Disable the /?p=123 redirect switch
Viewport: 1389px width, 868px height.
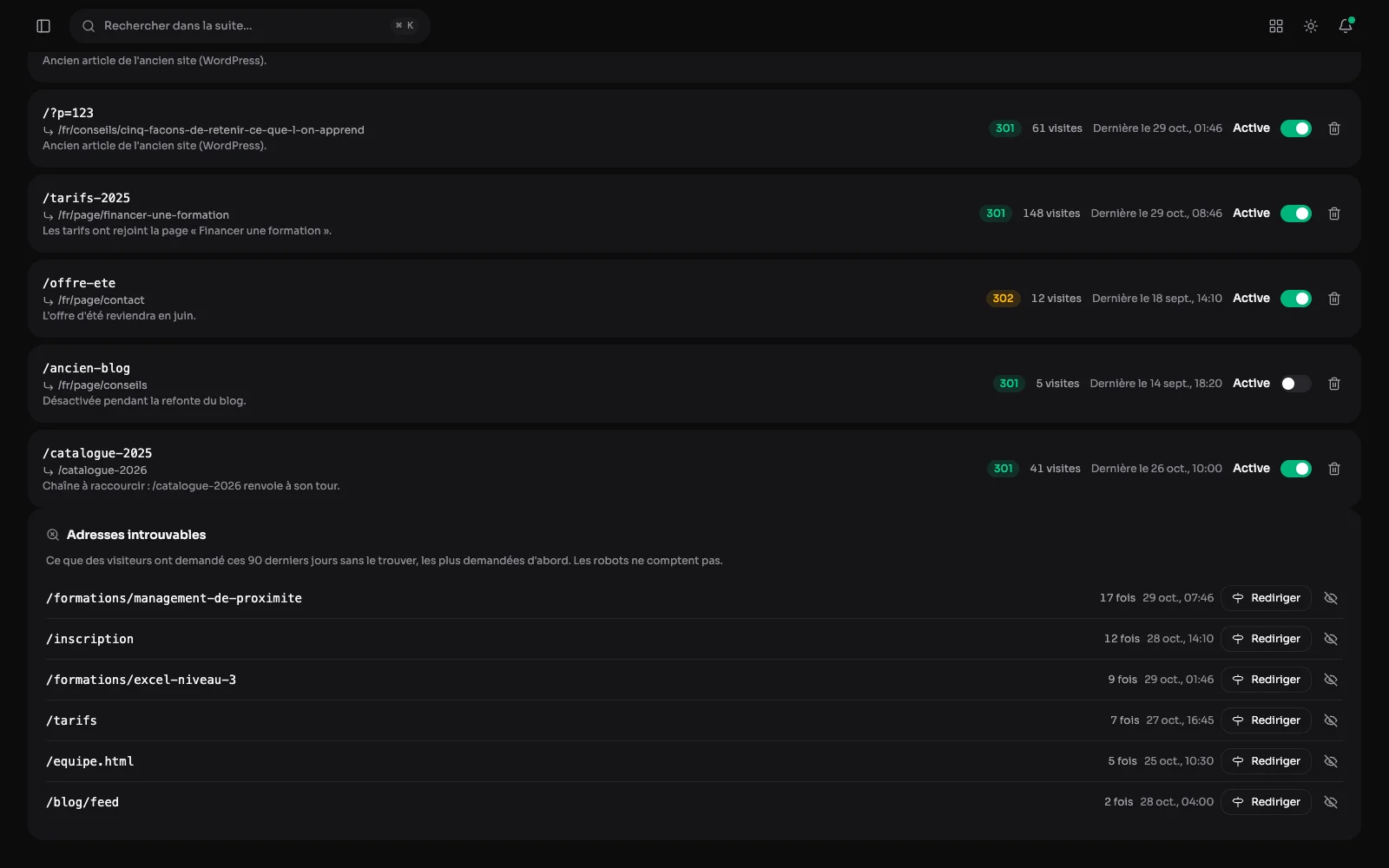[1296, 128]
